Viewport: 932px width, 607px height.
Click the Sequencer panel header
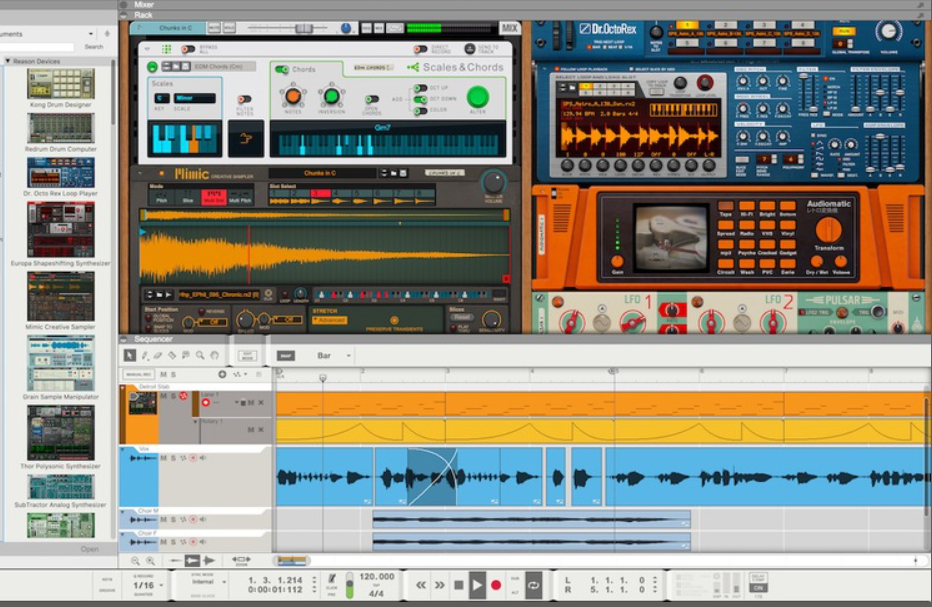153,339
